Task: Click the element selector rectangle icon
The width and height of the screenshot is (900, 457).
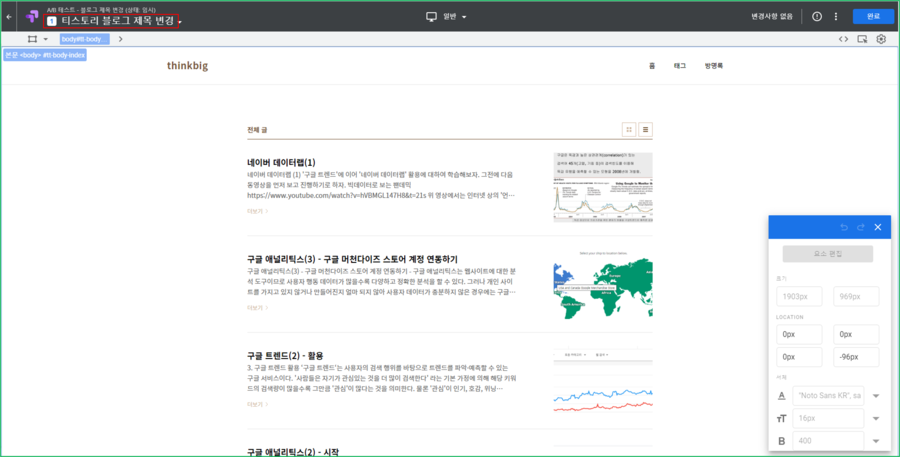Action: point(32,39)
